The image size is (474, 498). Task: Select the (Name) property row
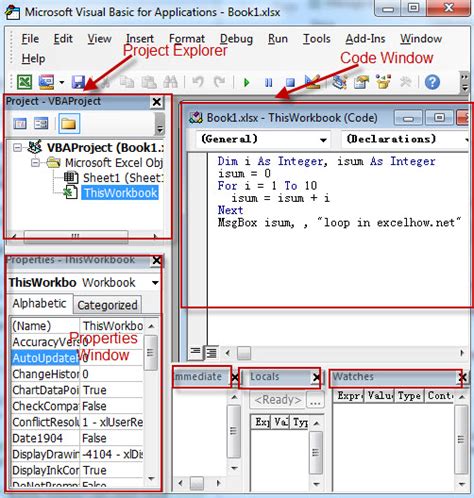pos(77,326)
